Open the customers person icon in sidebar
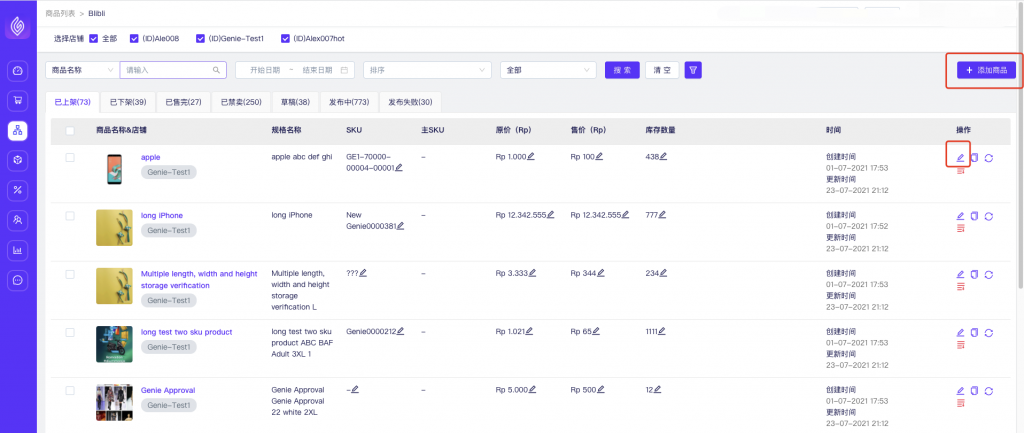 coord(18,220)
